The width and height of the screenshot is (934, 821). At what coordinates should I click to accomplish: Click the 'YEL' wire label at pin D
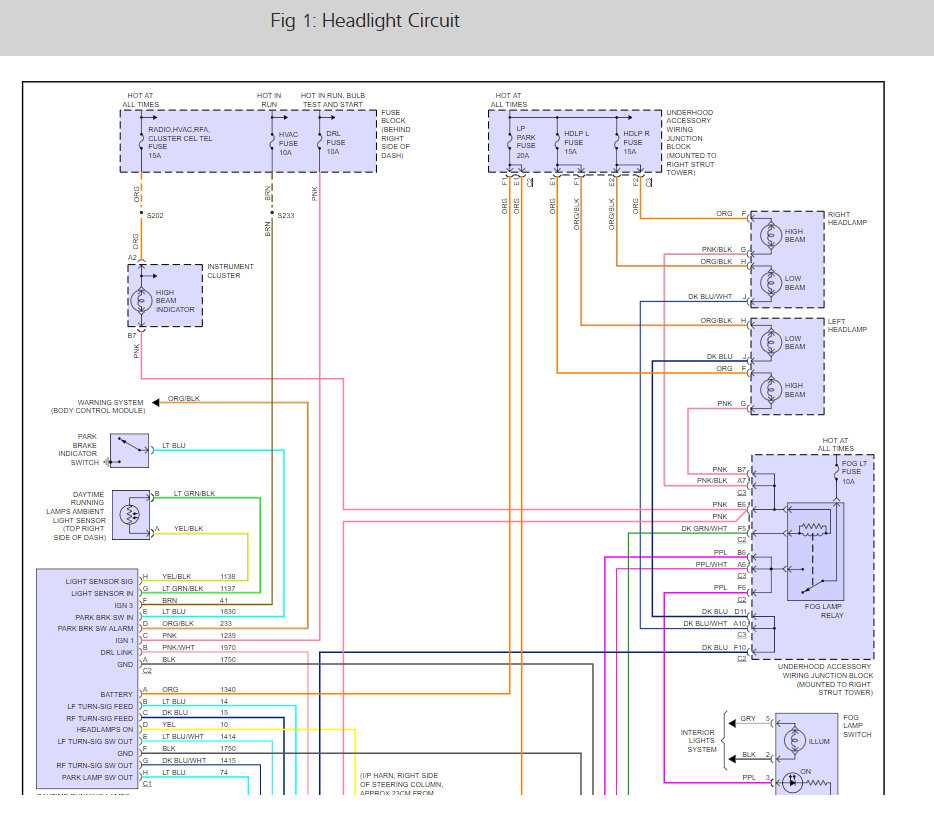[x=169, y=725]
